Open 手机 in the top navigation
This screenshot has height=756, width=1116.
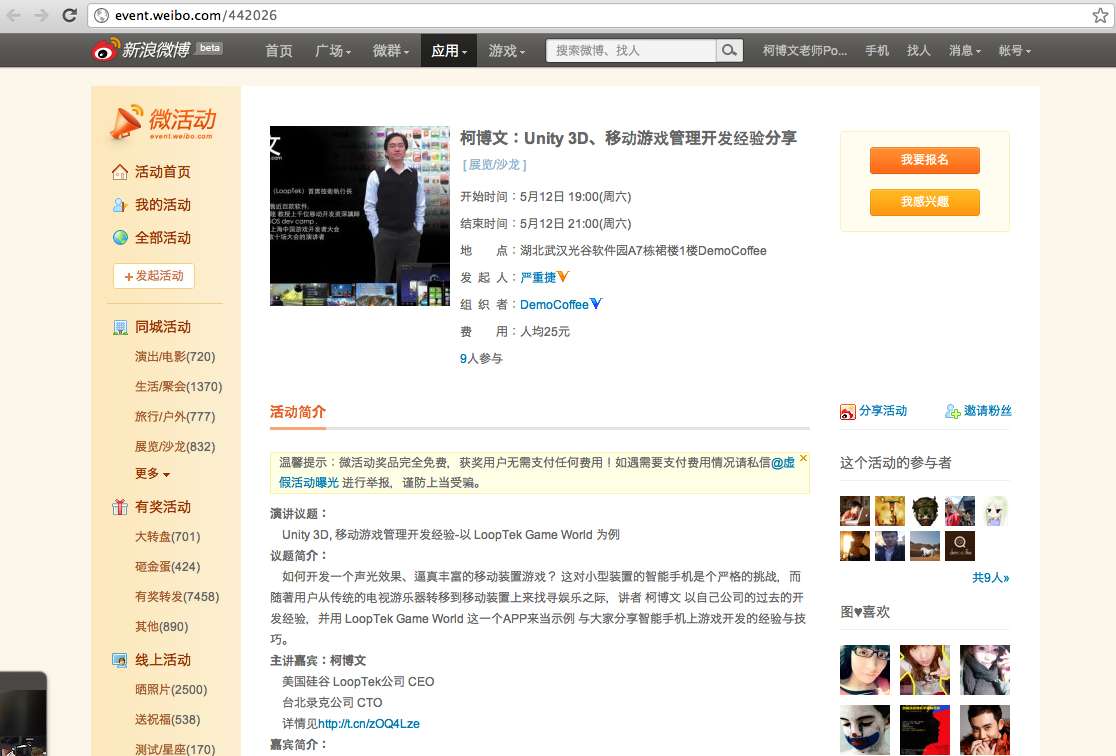coord(877,51)
